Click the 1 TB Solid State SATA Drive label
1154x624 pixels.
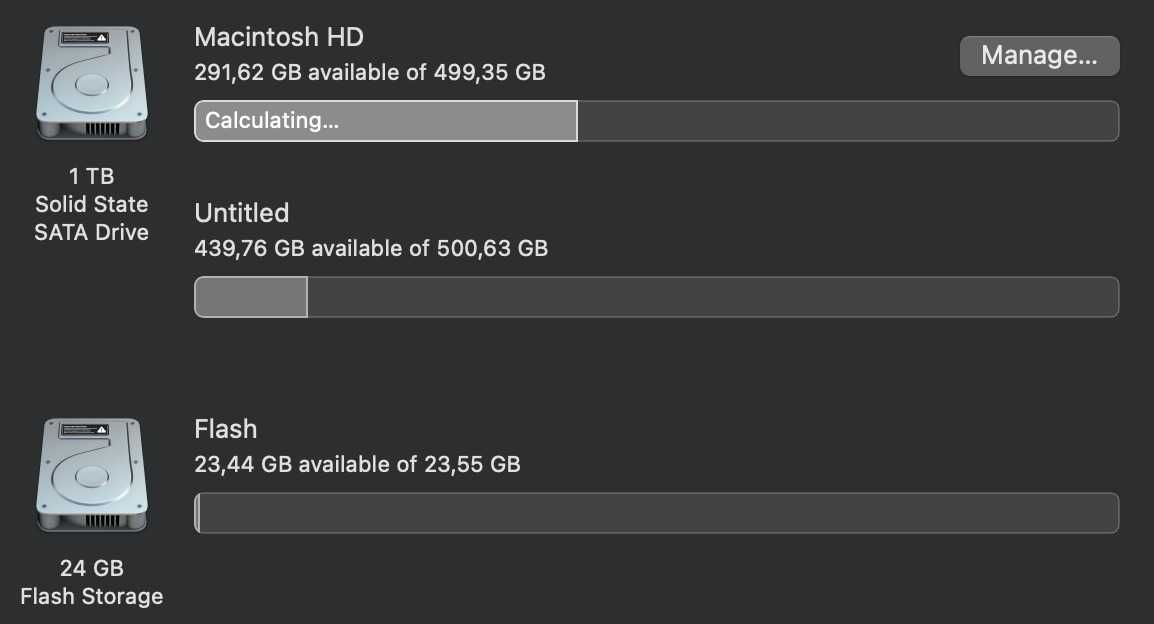coord(92,204)
